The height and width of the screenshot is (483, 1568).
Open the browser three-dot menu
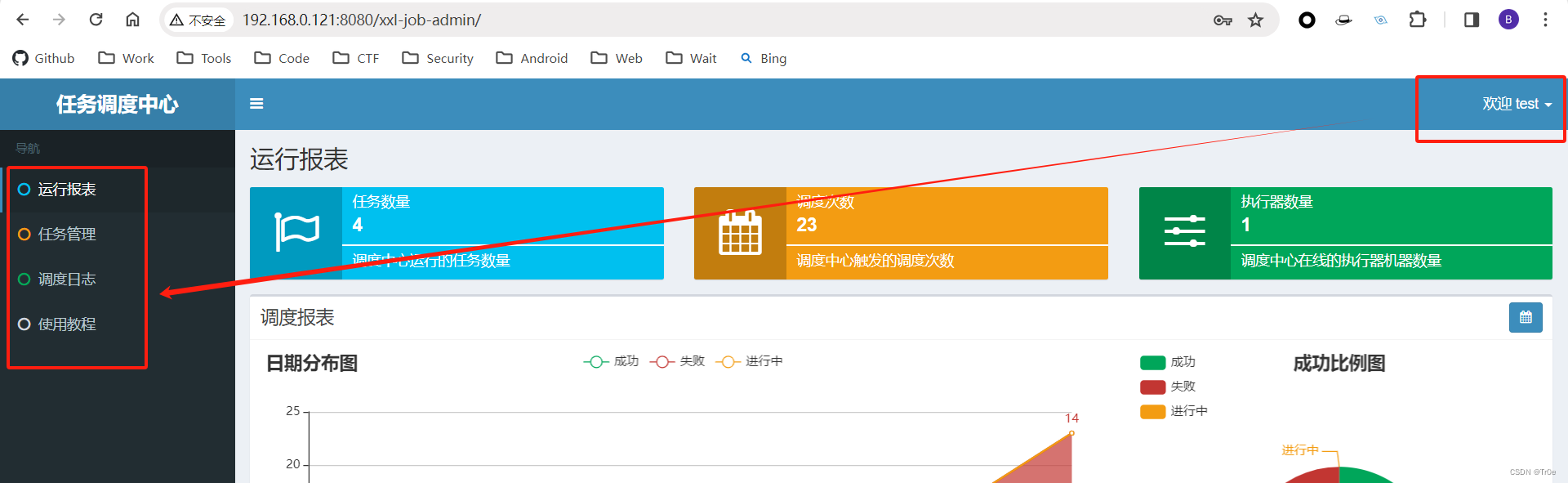1545,20
